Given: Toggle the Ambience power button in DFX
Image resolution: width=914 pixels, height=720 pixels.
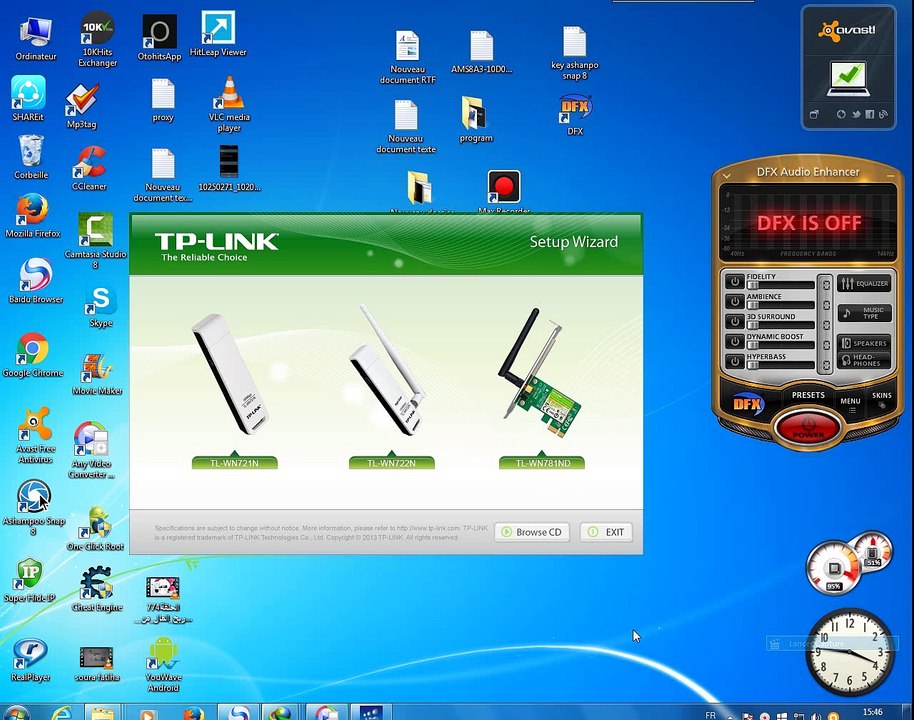Looking at the screenshot, I should click(x=734, y=302).
